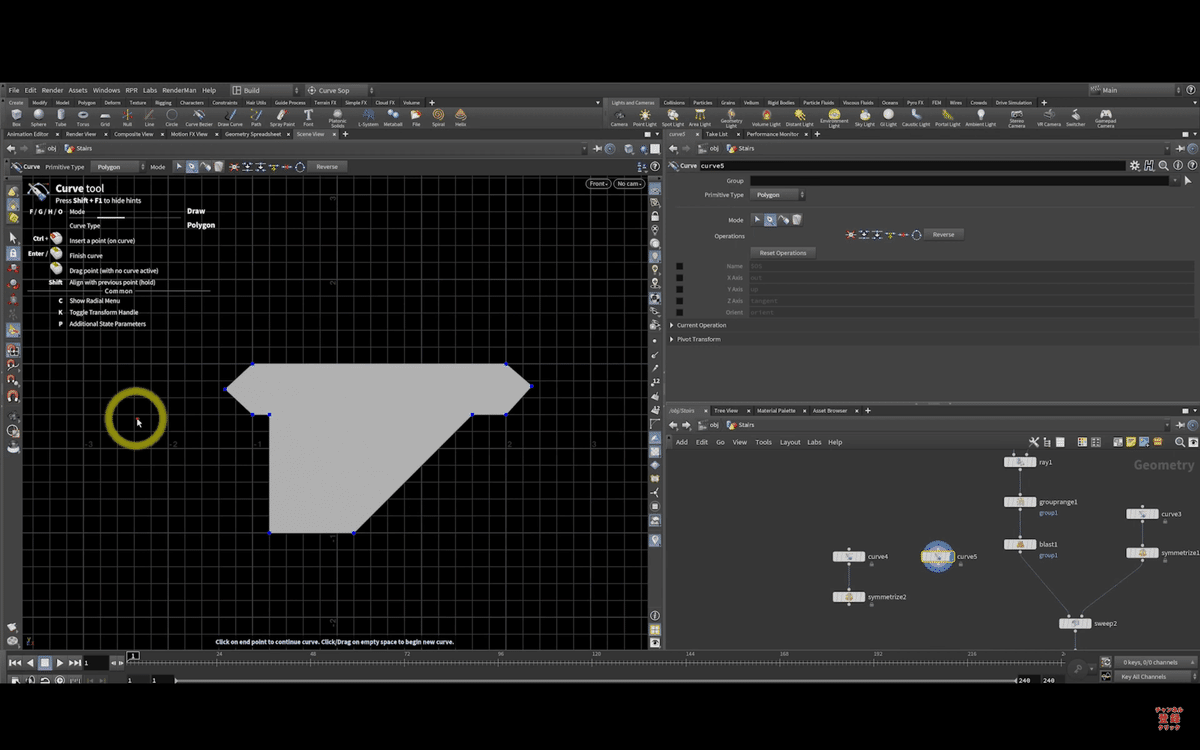Click Reverse button in parameter pane
Screen dimensions: 1200x750
[943, 234]
